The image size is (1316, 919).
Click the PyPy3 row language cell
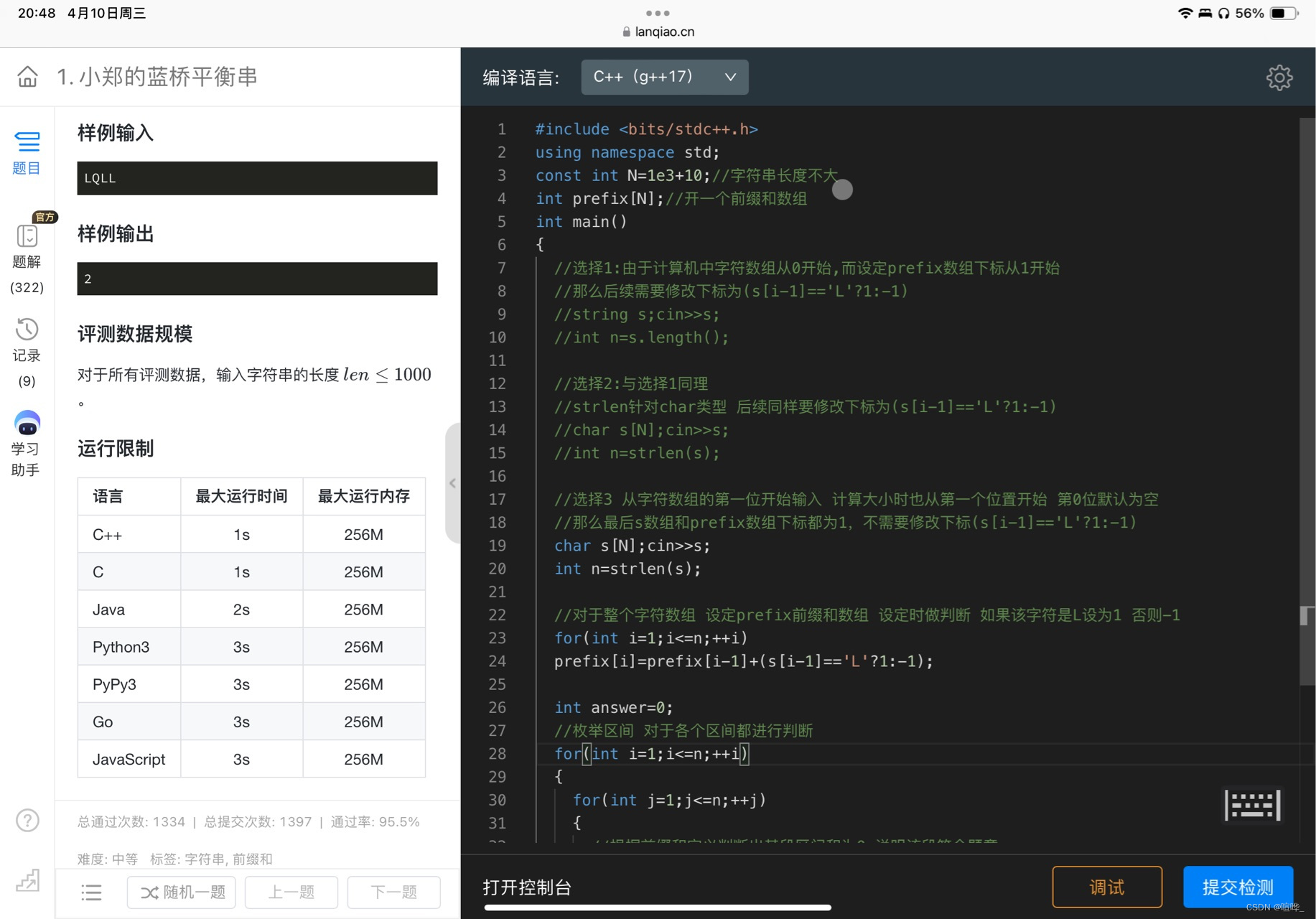129,684
